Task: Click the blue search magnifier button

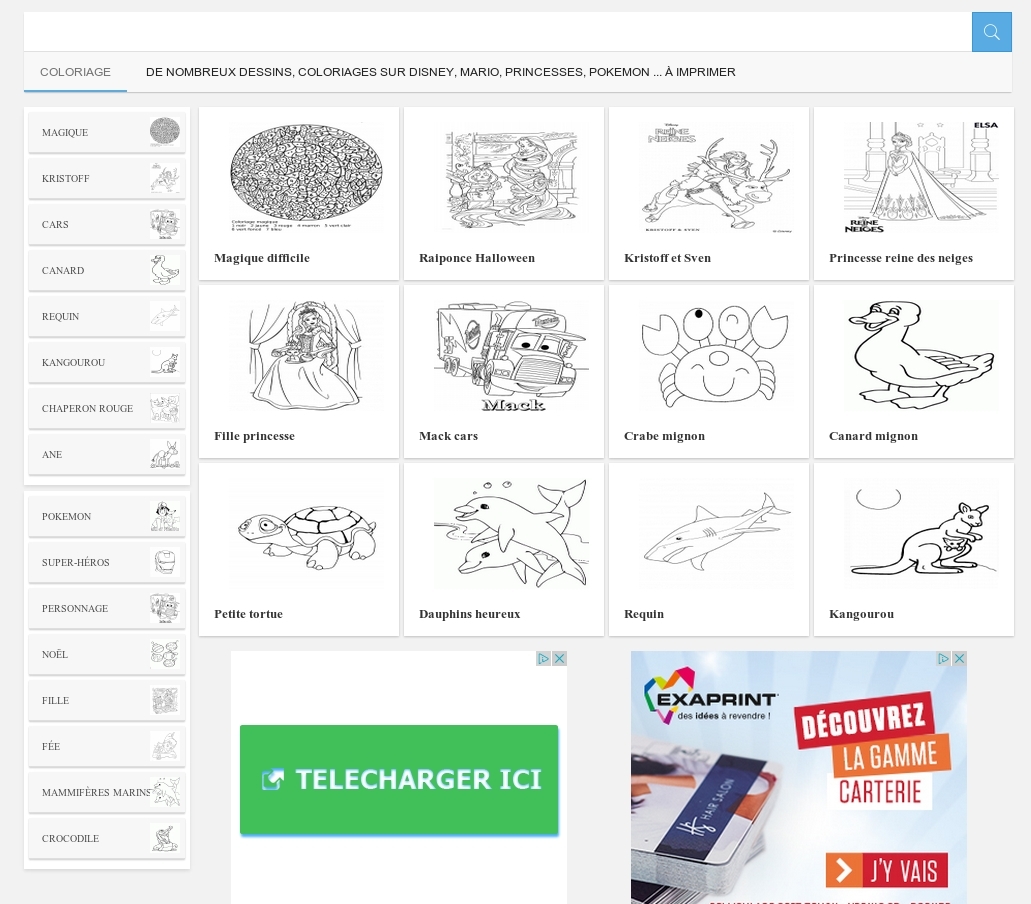Action: pyautogui.click(x=992, y=32)
